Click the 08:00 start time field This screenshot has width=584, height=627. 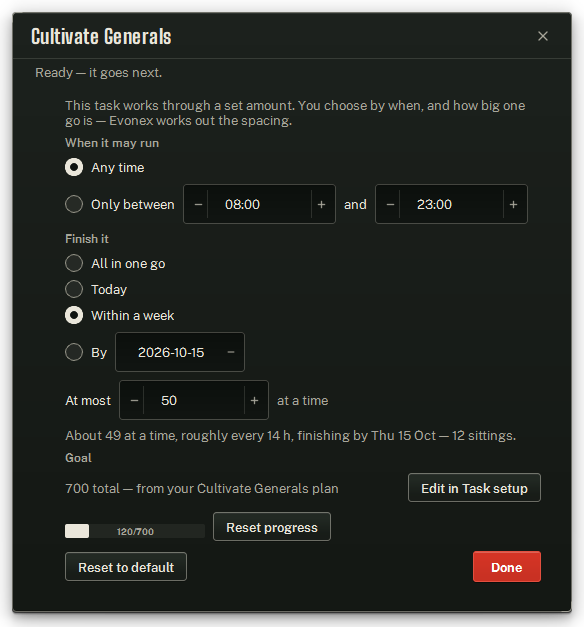point(259,204)
